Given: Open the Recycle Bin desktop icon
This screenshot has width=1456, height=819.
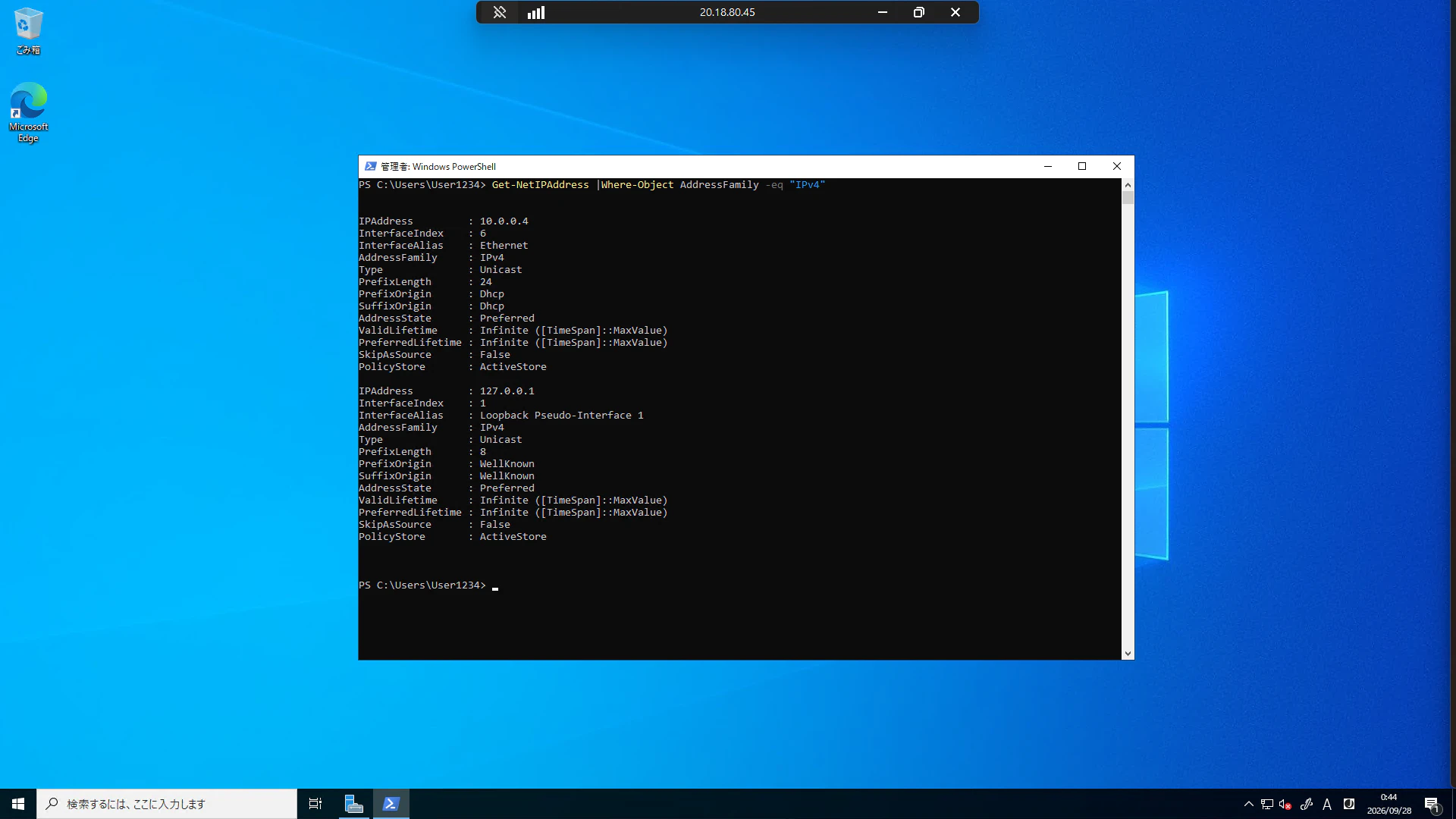Looking at the screenshot, I should 28,31.
